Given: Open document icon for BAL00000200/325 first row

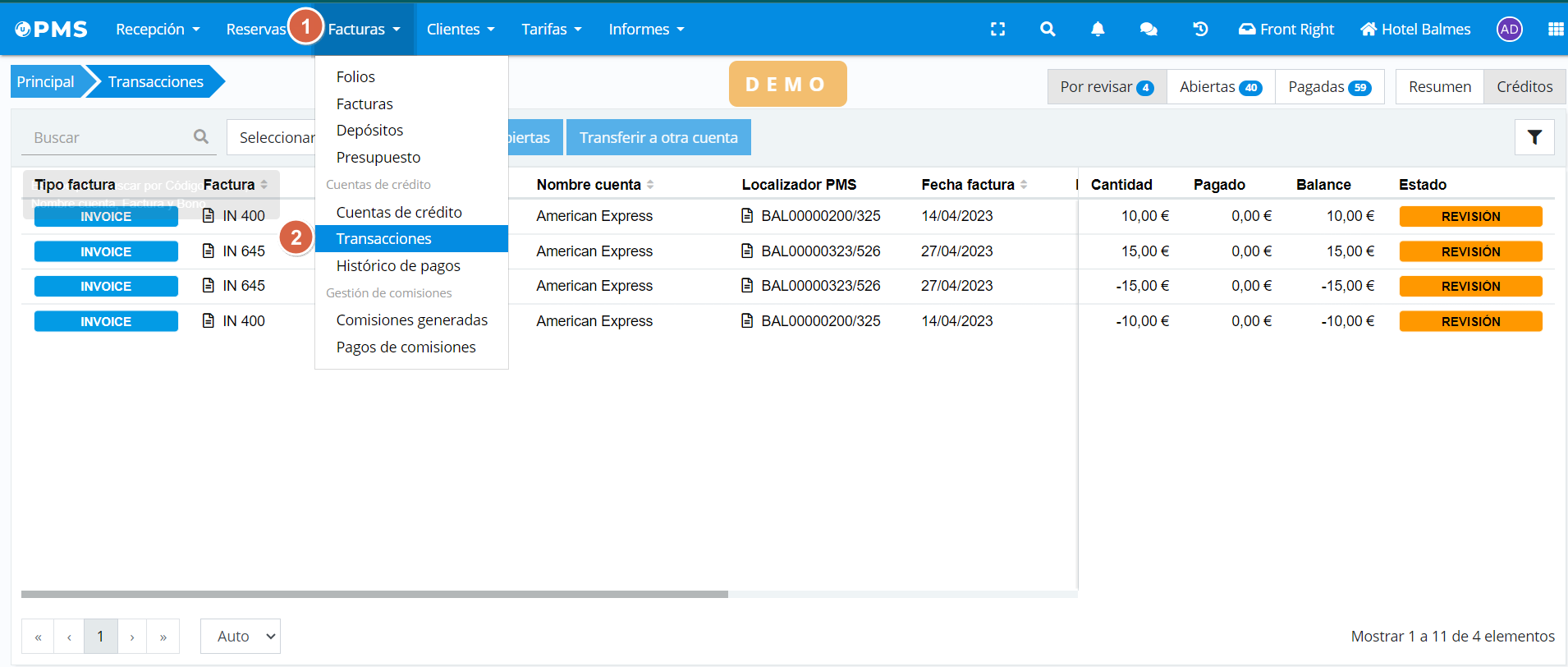Looking at the screenshot, I should pyautogui.click(x=747, y=216).
